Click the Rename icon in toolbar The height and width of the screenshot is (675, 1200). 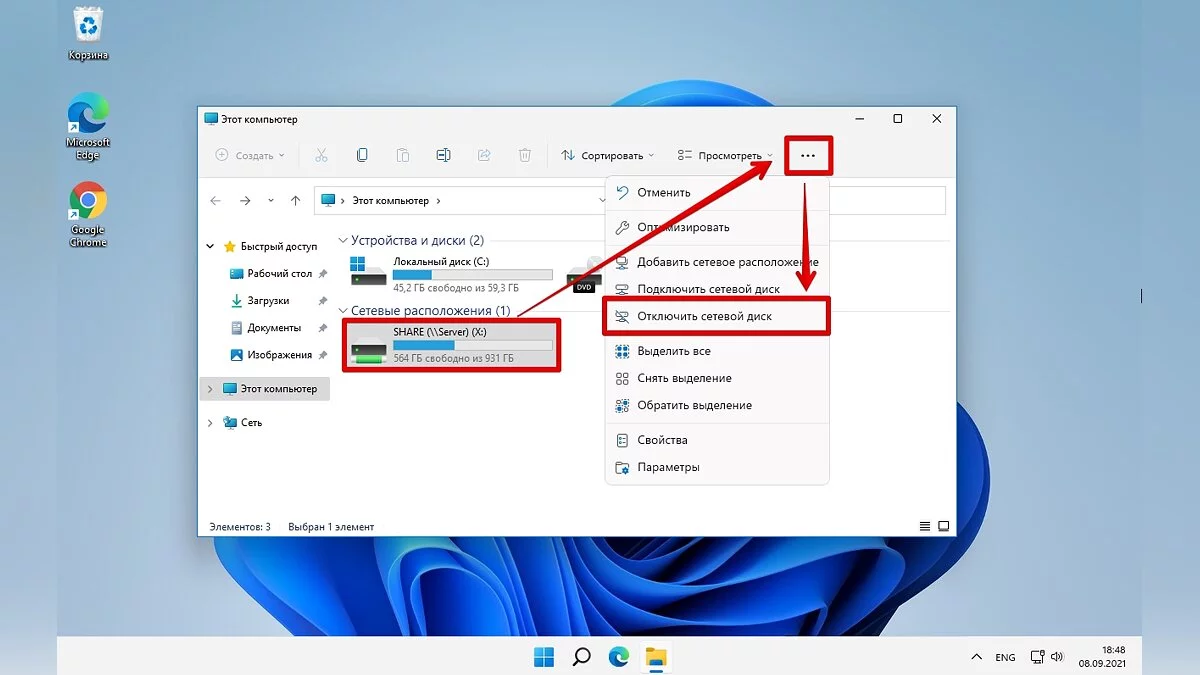(x=443, y=155)
